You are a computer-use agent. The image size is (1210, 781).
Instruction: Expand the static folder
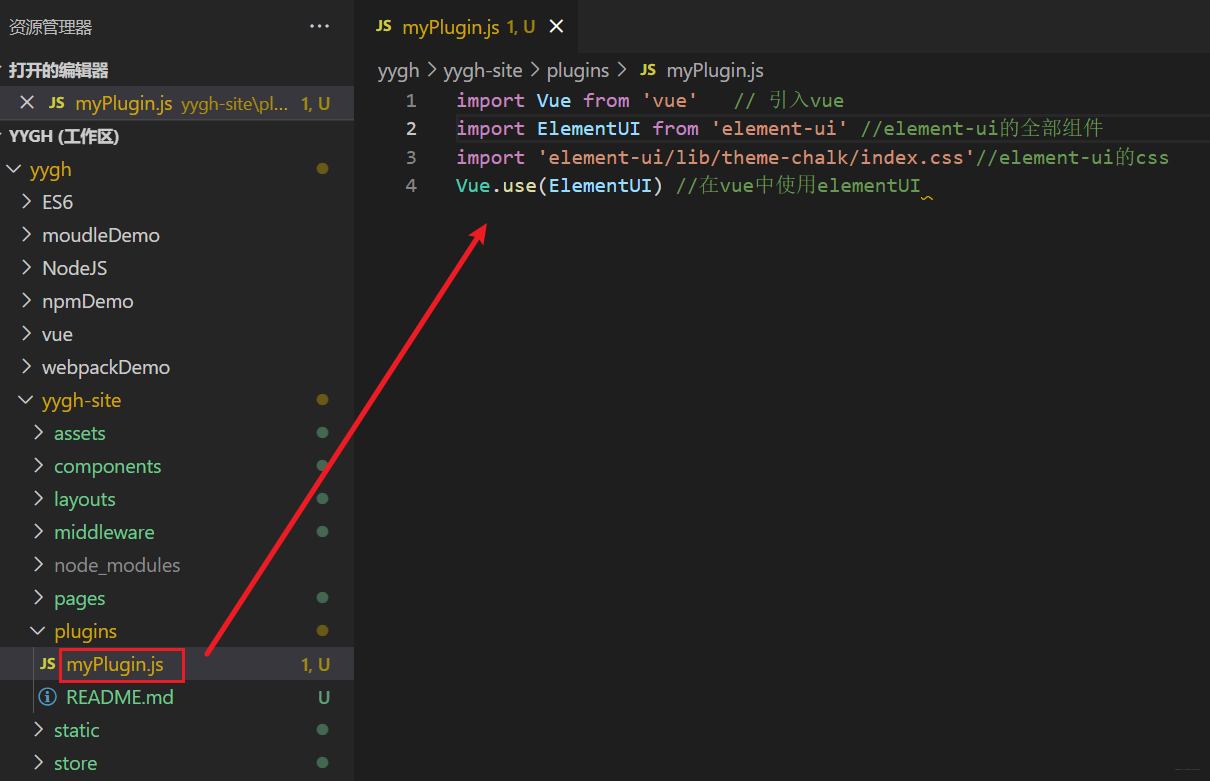pyautogui.click(x=39, y=730)
